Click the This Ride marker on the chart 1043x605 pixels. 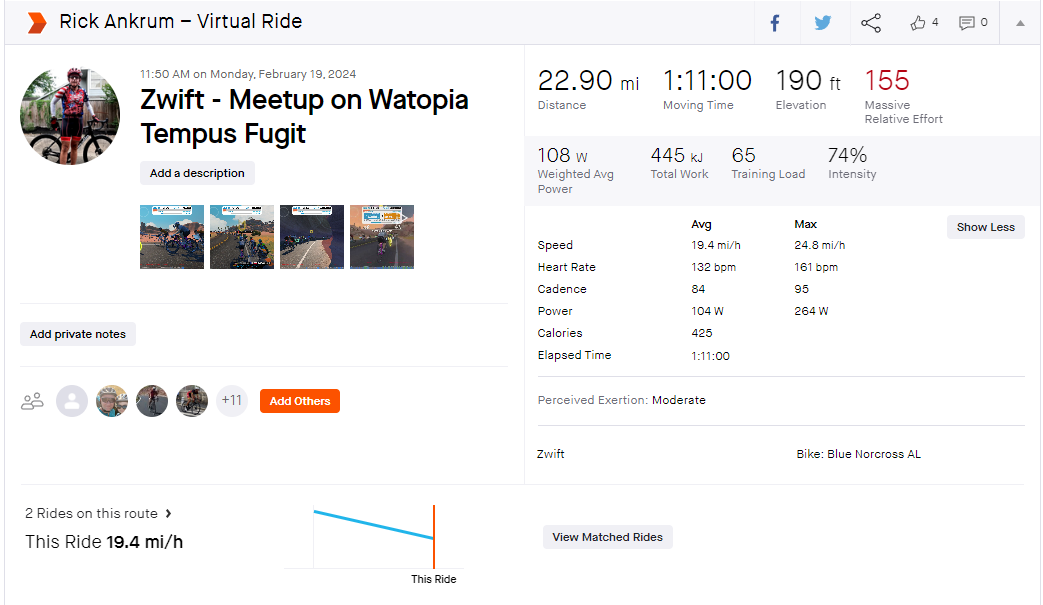coord(434,537)
